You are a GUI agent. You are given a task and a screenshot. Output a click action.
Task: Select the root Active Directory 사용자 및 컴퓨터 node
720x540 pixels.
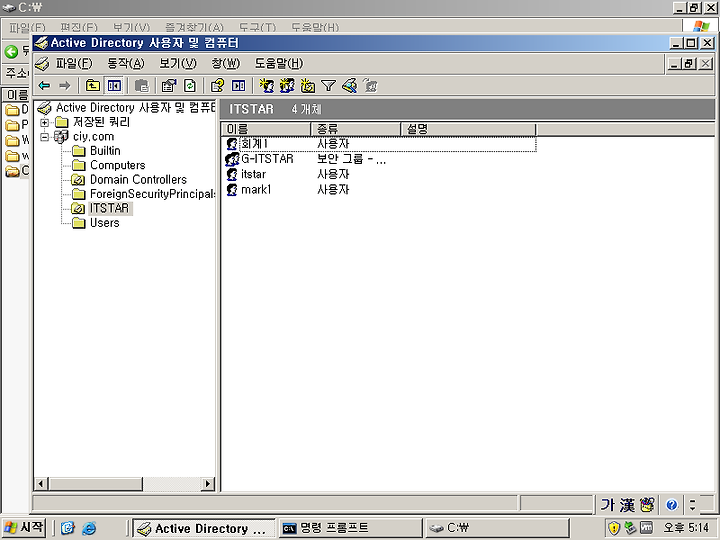(135, 108)
